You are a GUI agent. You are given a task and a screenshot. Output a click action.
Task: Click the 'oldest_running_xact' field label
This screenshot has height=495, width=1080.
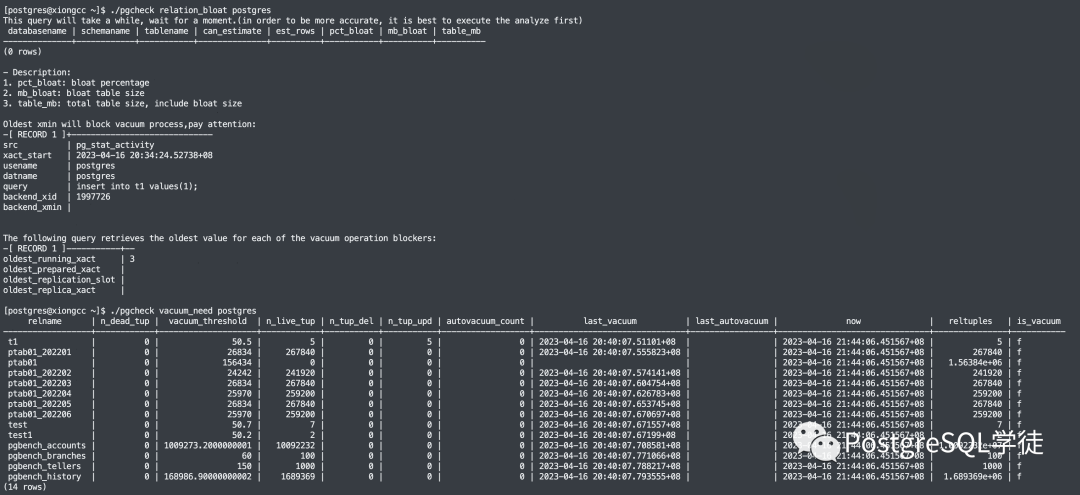(x=49, y=259)
